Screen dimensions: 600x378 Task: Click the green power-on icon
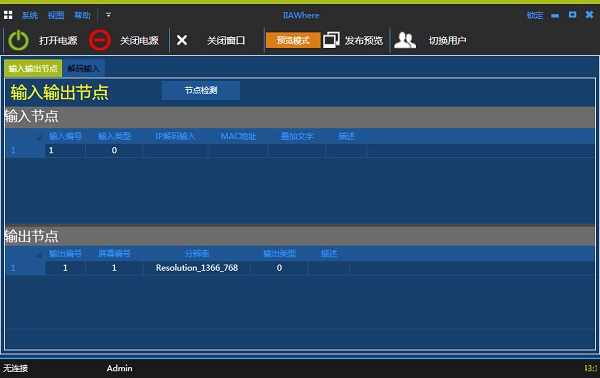tap(18, 40)
